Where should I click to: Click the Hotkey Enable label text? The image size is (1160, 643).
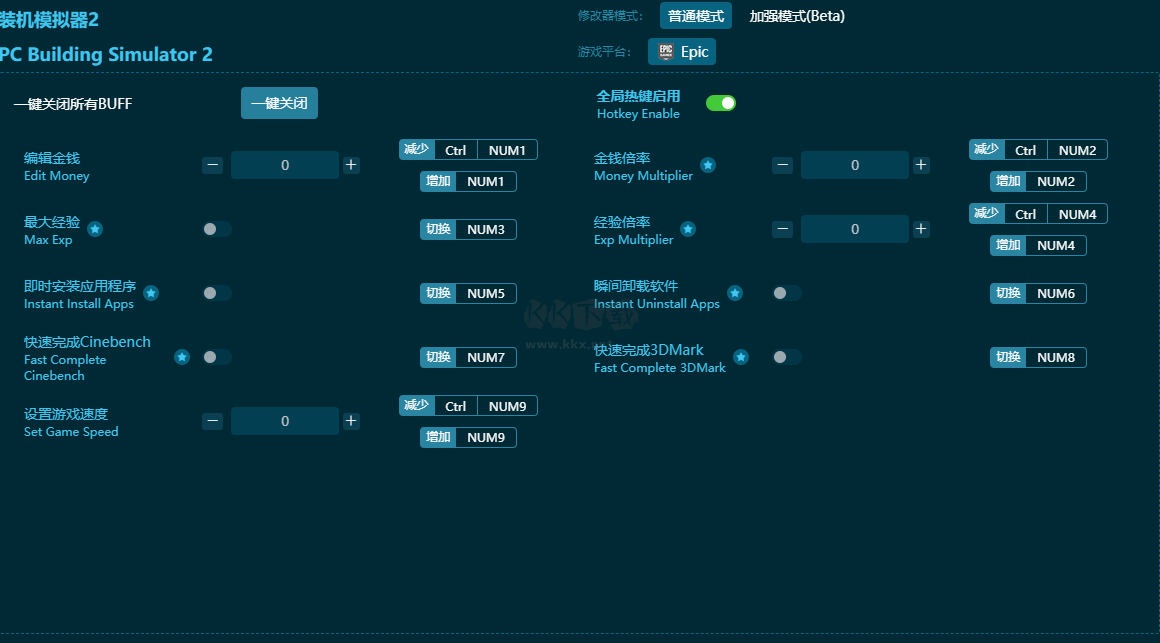pos(638,114)
